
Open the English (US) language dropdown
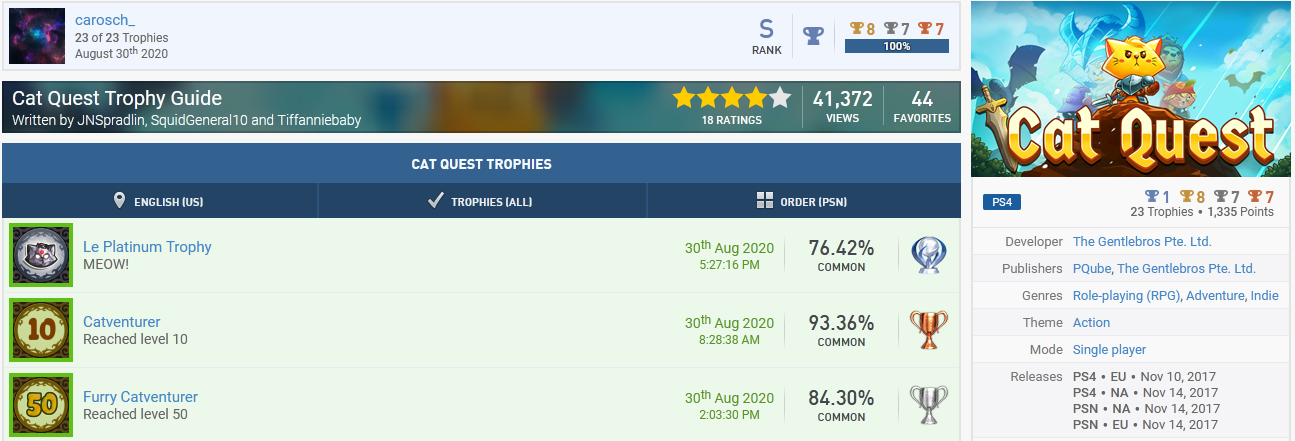pos(160,201)
